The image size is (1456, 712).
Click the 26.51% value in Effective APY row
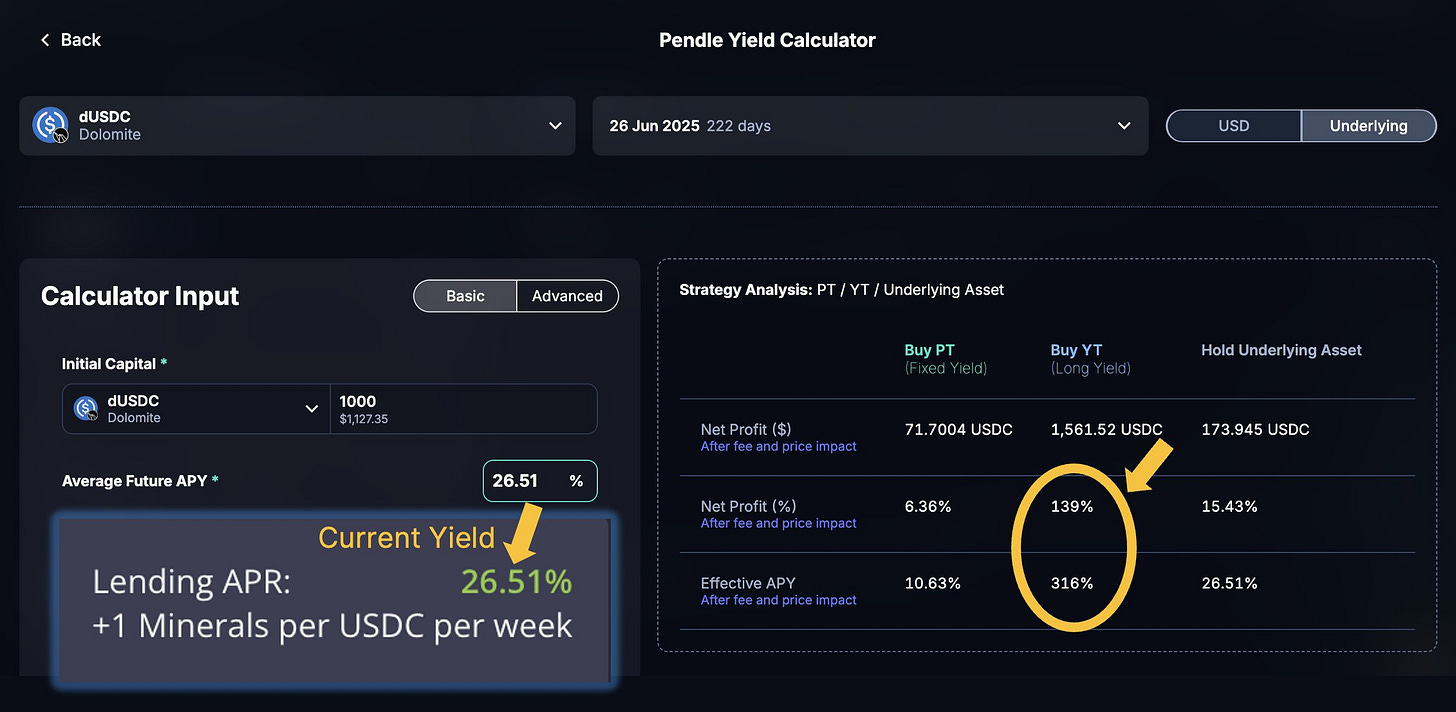tap(1229, 584)
